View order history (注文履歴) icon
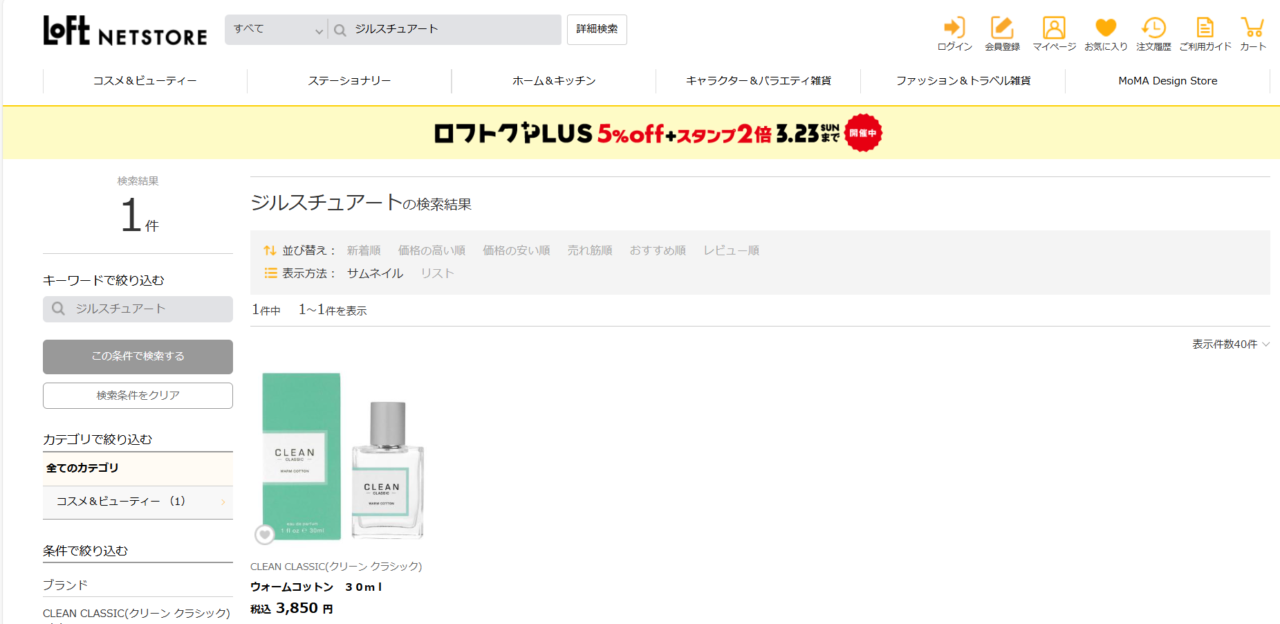Screen dimensions: 1280x624 pos(1153,28)
